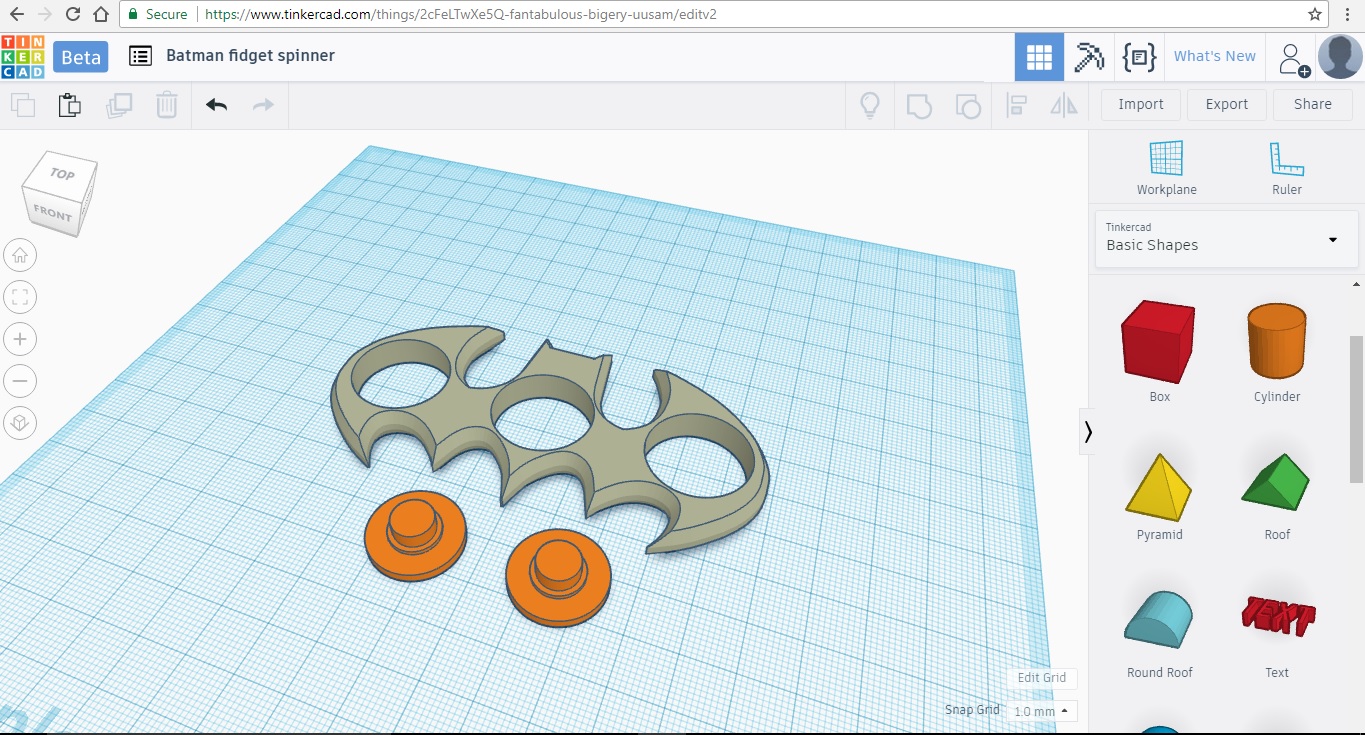
Task: Click the Flip mirror icon
Action: coord(1064,105)
